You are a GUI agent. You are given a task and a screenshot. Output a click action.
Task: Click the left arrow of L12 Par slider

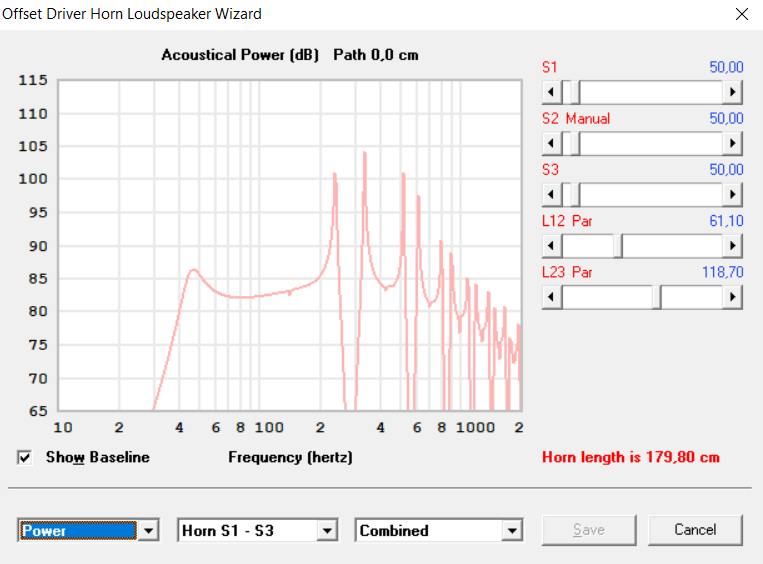tap(552, 246)
